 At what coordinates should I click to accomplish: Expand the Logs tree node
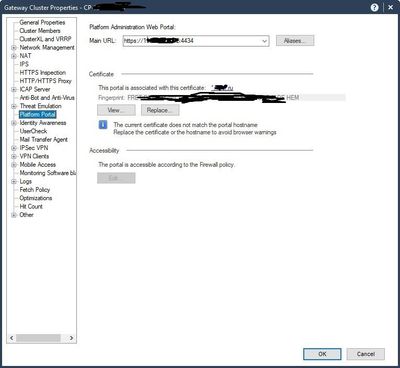[x=14, y=182]
